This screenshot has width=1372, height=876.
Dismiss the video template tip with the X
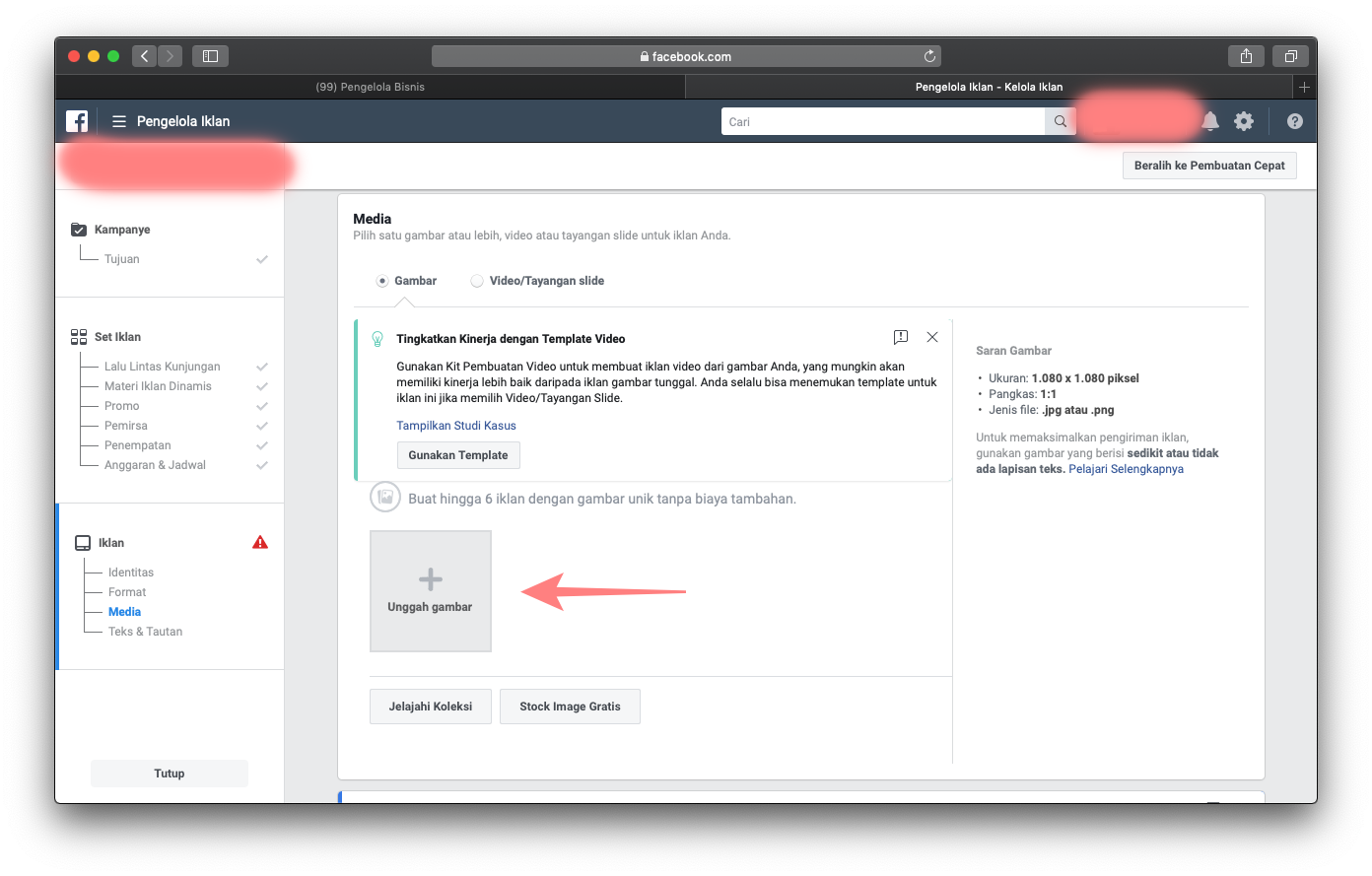click(x=932, y=337)
